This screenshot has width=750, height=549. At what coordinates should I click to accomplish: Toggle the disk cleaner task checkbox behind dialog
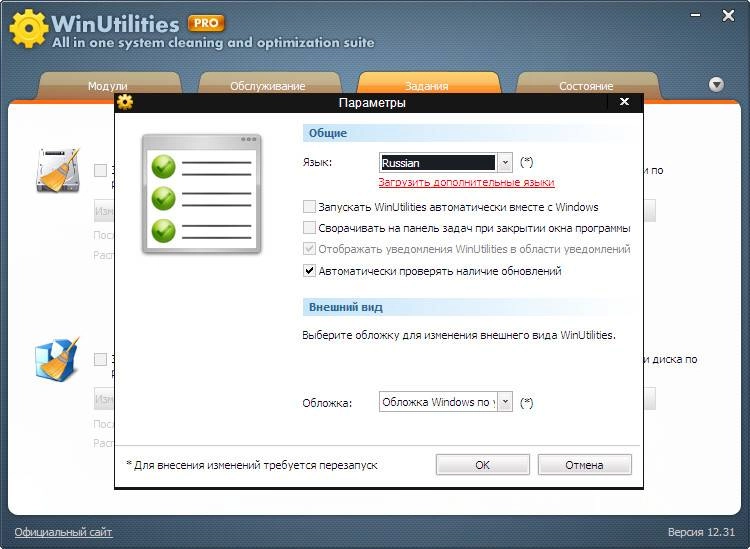click(100, 170)
